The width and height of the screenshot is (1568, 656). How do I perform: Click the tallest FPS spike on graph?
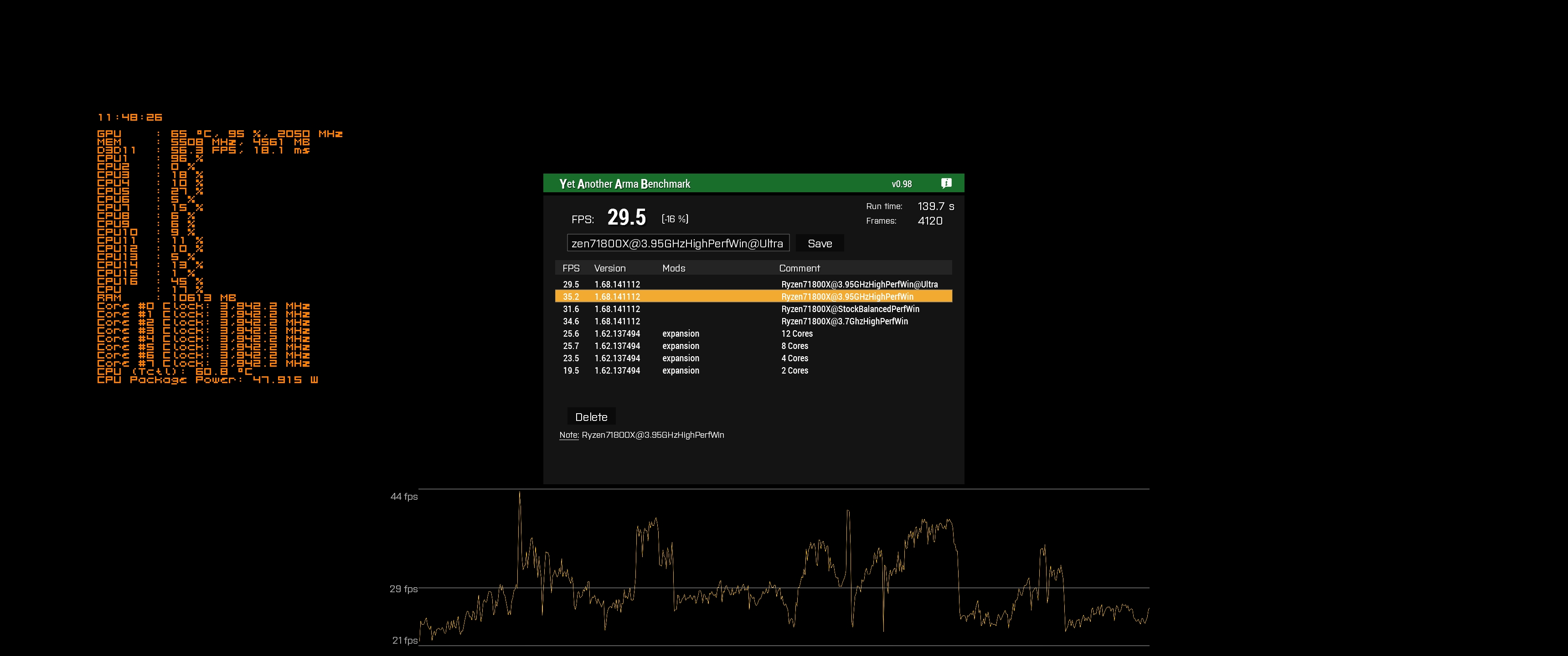coord(519,494)
